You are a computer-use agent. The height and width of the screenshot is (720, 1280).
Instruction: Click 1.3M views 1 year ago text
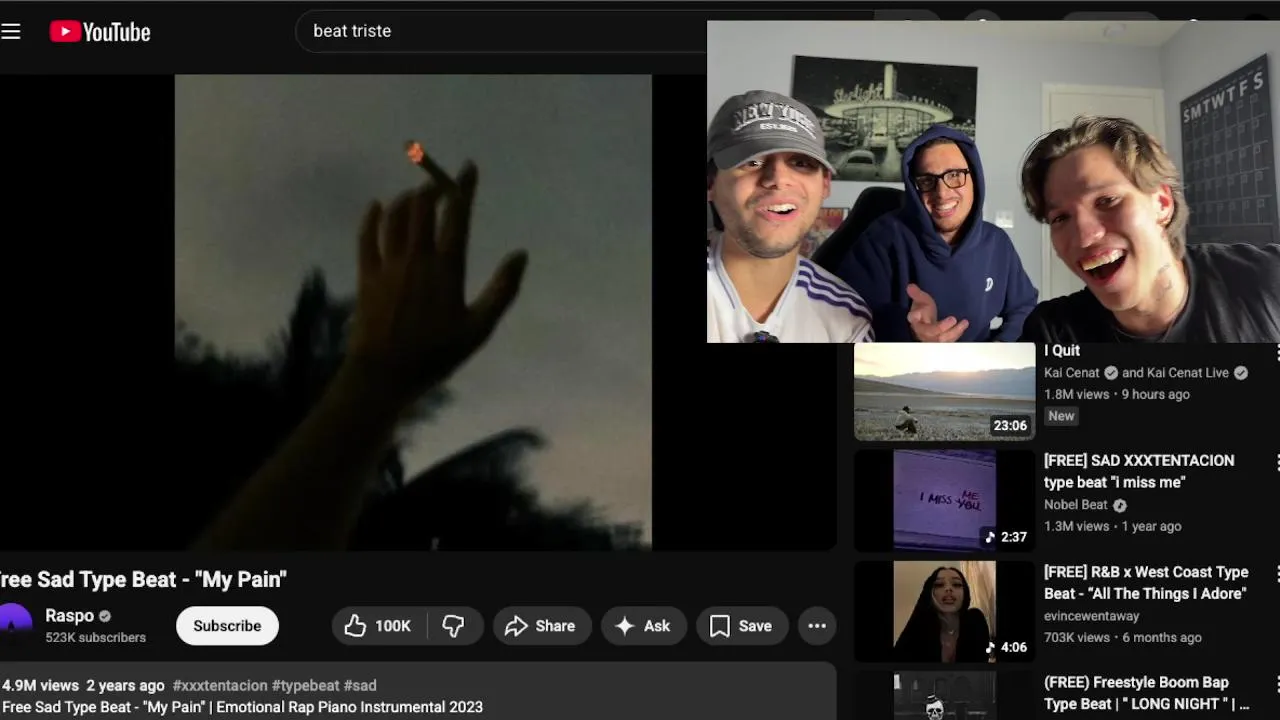1112,526
